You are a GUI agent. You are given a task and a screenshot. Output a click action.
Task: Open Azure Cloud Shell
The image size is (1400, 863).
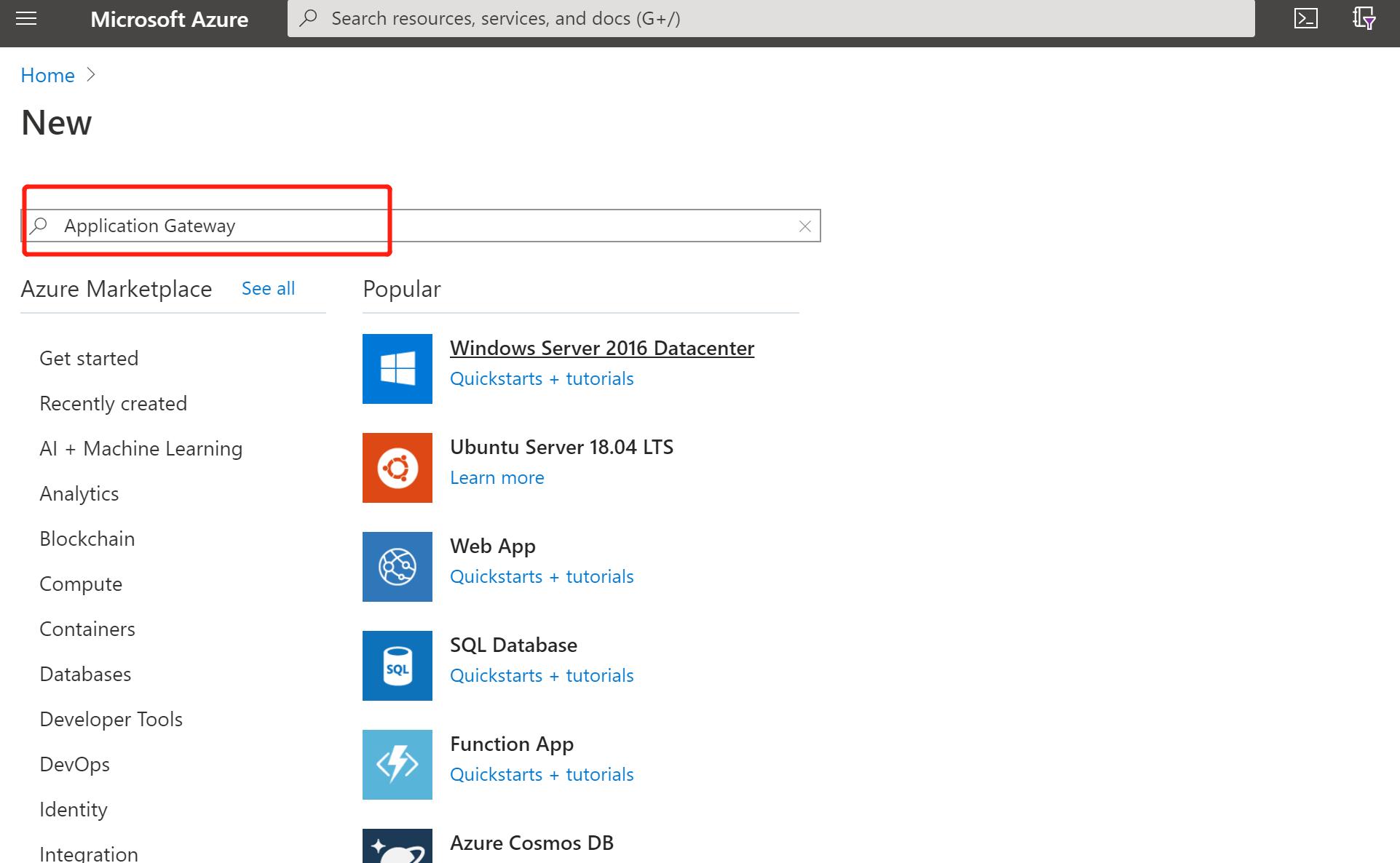point(1307,19)
